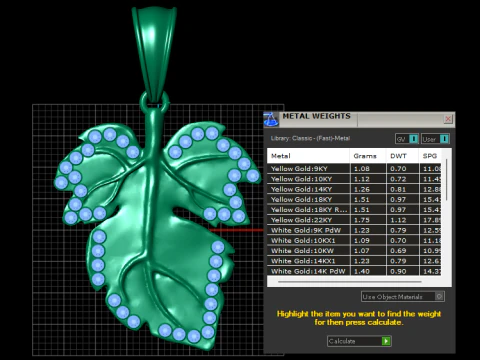Select the White Gold:9K PdW row

click(354, 230)
